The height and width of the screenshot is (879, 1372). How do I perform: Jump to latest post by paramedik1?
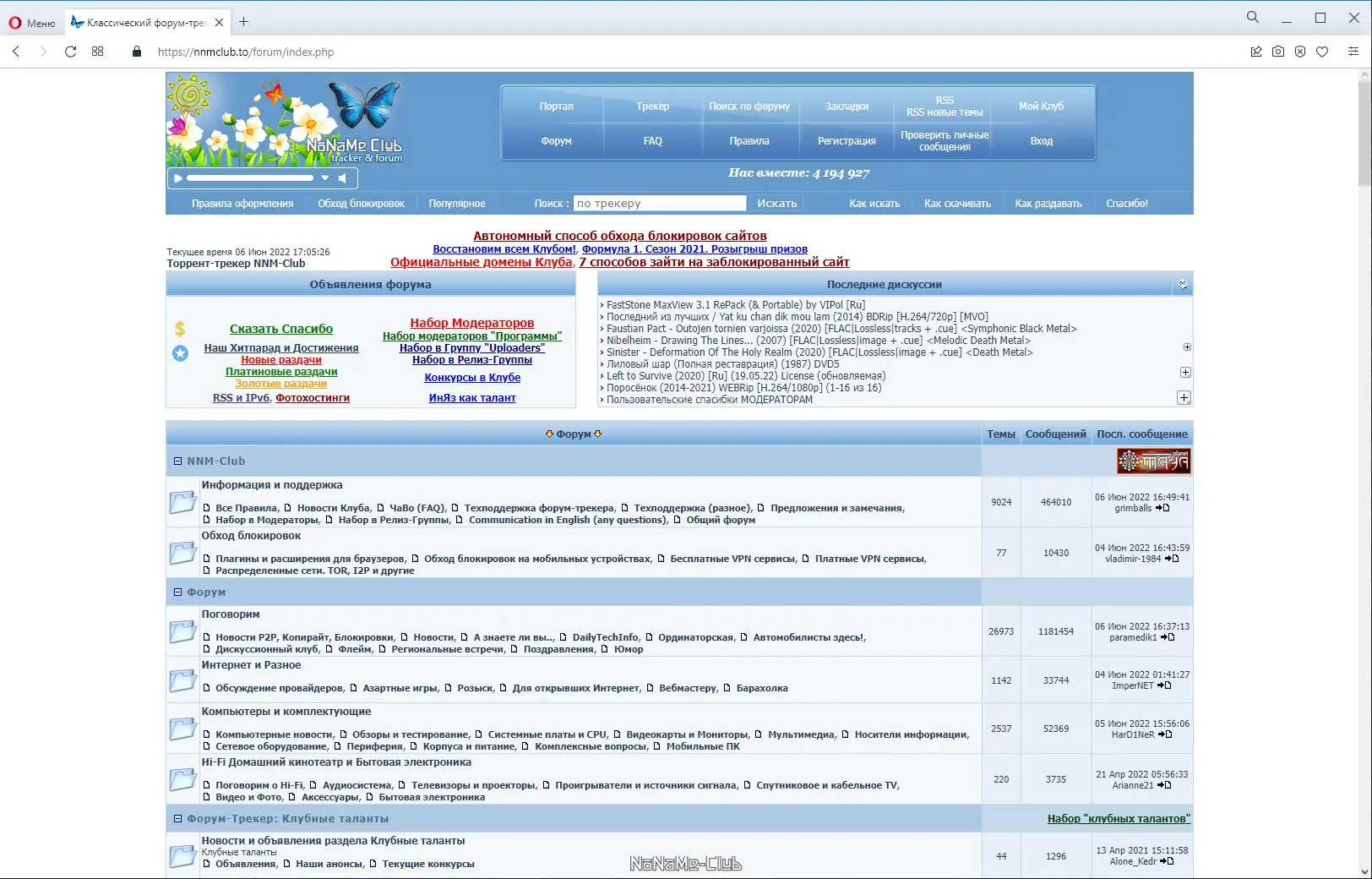pos(1168,637)
